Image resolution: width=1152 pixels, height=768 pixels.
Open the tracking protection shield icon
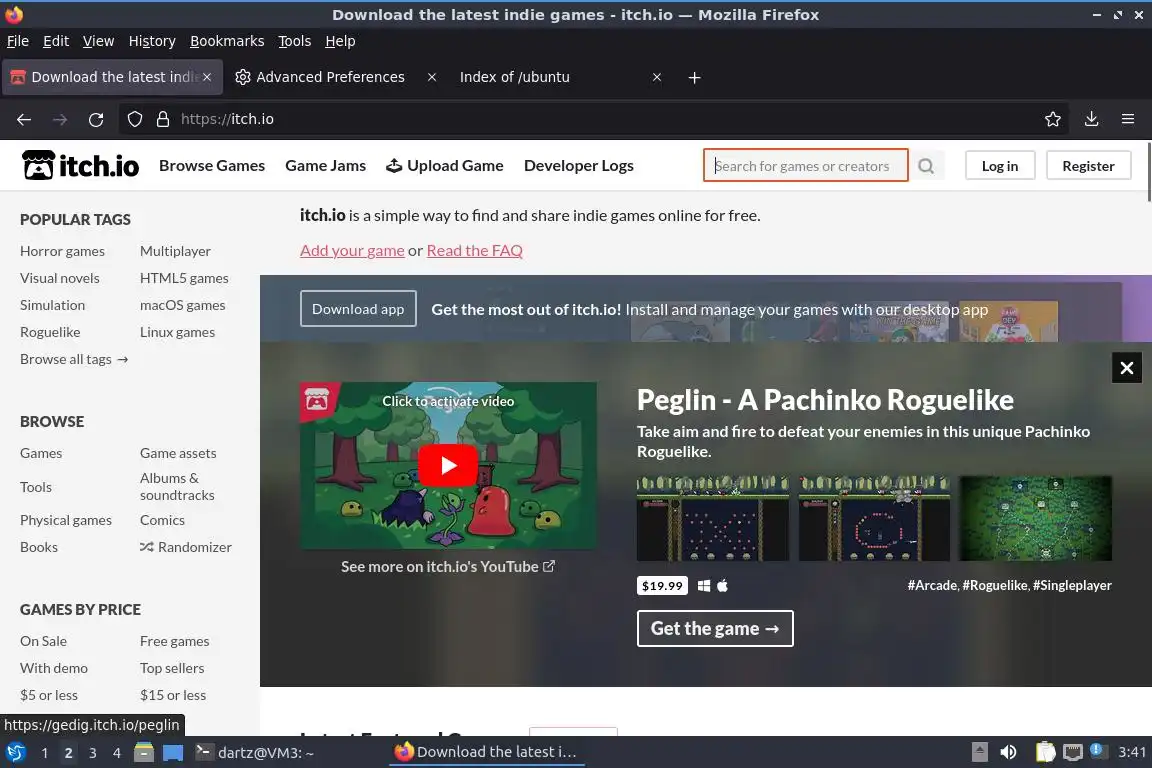[x=134, y=119]
